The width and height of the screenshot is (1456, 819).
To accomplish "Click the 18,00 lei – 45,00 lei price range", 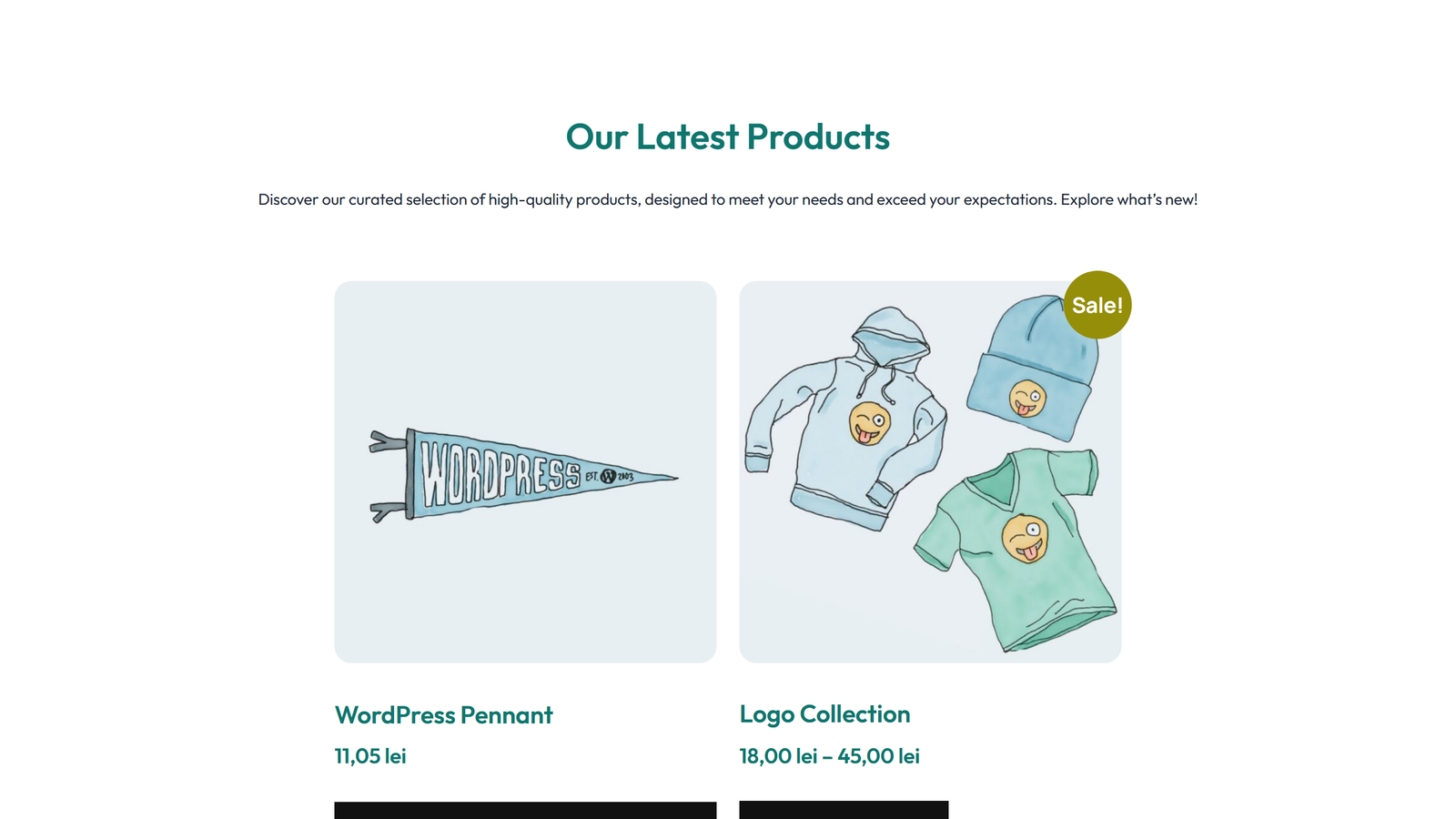I will tap(828, 755).
